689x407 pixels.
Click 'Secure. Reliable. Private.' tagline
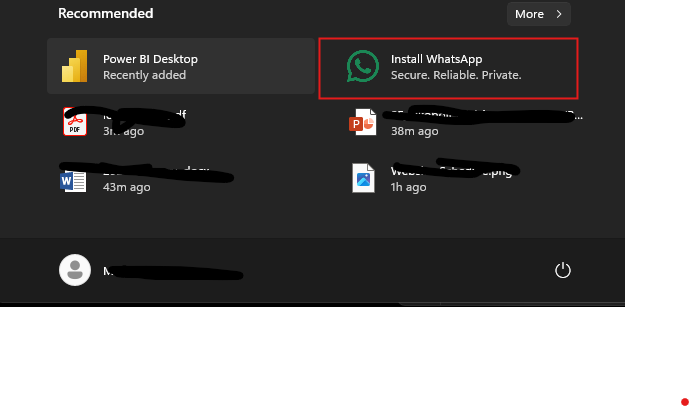[x=456, y=75]
